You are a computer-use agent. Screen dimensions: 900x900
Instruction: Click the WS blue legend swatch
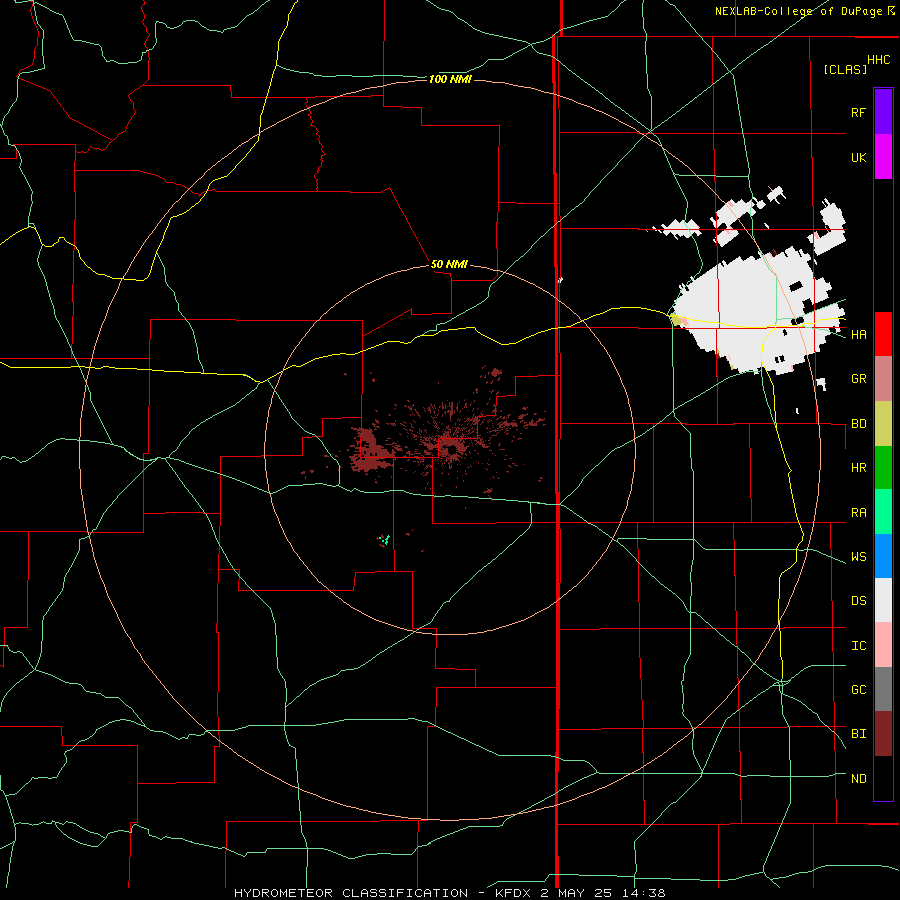[883, 556]
